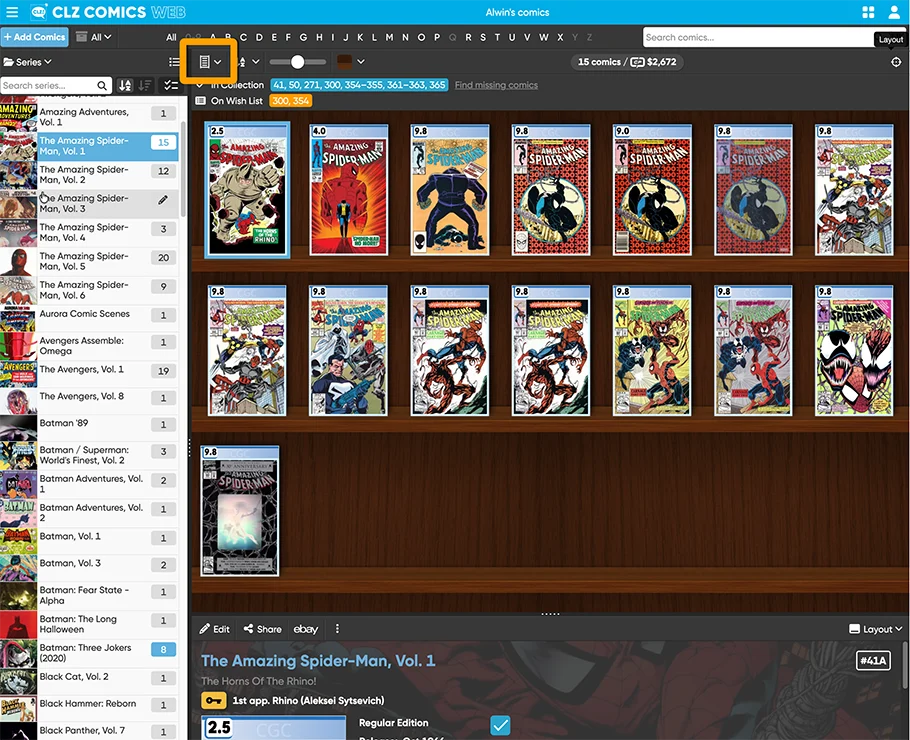
Task: Expand the Series folder dropdown
Action: click(x=28, y=62)
